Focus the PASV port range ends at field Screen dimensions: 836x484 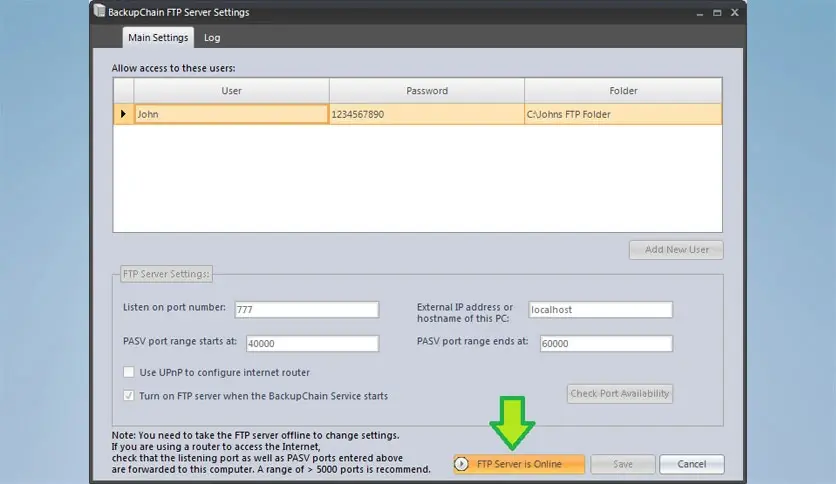[606, 343]
